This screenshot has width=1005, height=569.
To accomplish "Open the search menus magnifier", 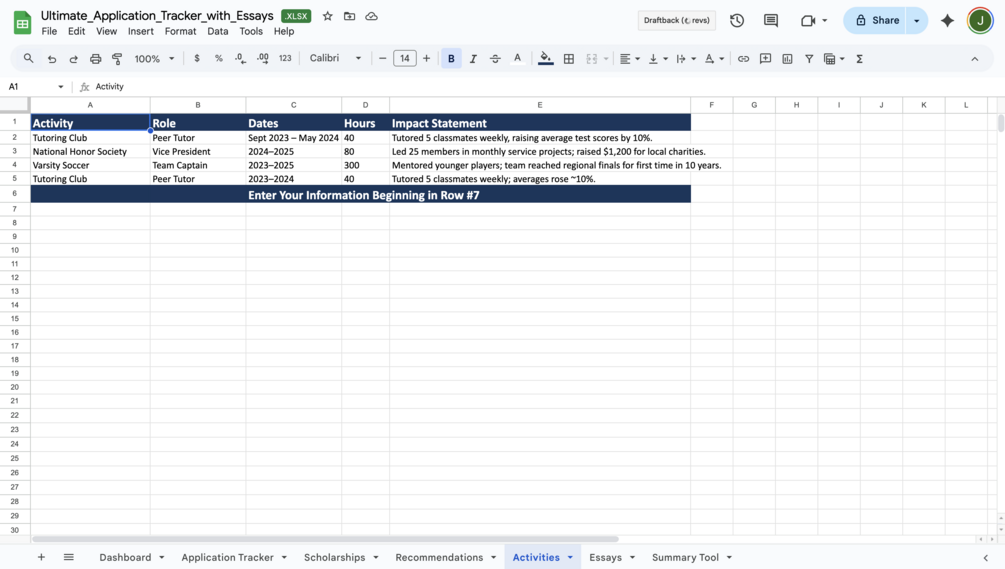I will pyautogui.click(x=28, y=58).
